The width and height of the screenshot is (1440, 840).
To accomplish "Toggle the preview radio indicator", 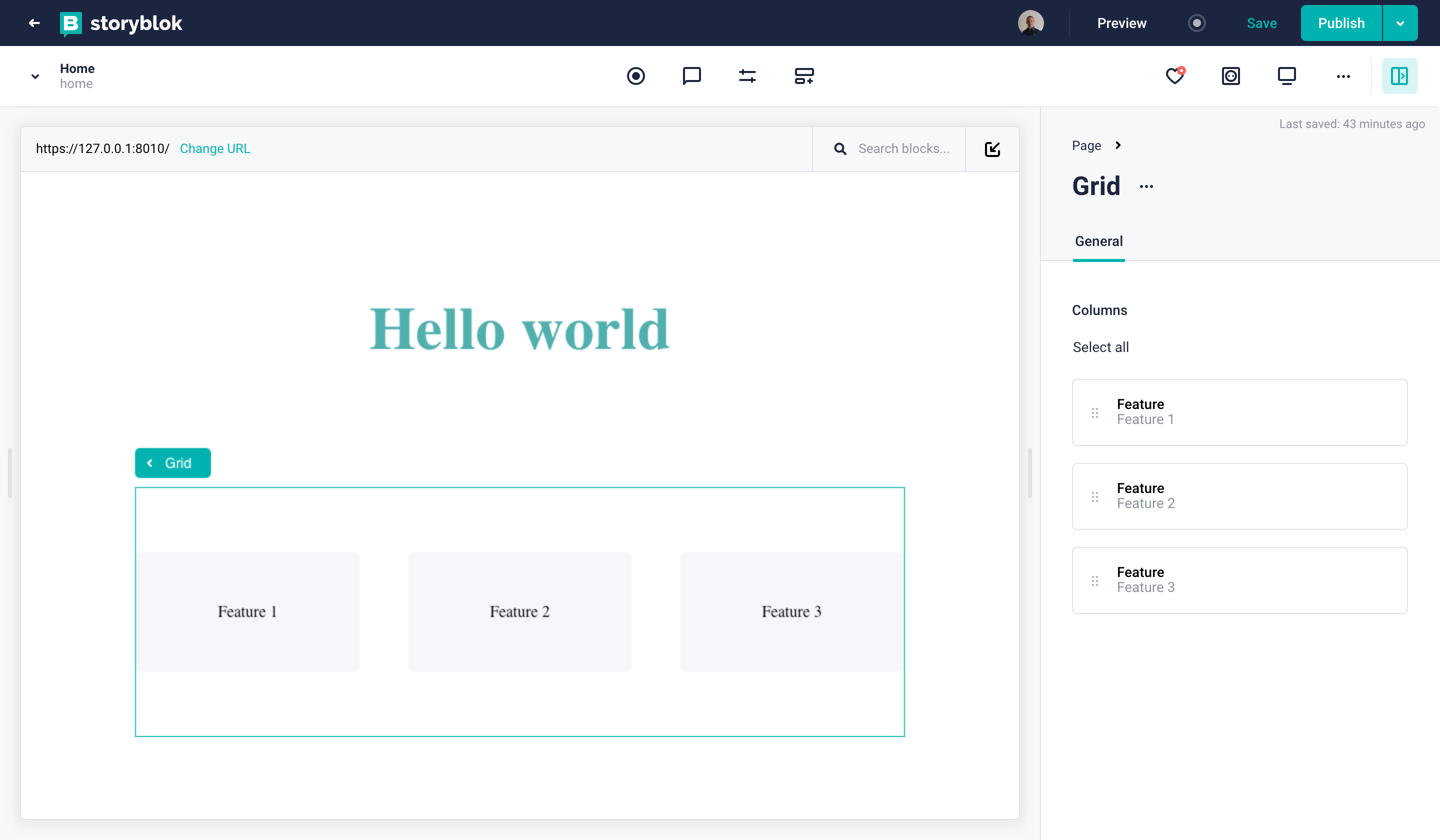I will coord(1196,23).
